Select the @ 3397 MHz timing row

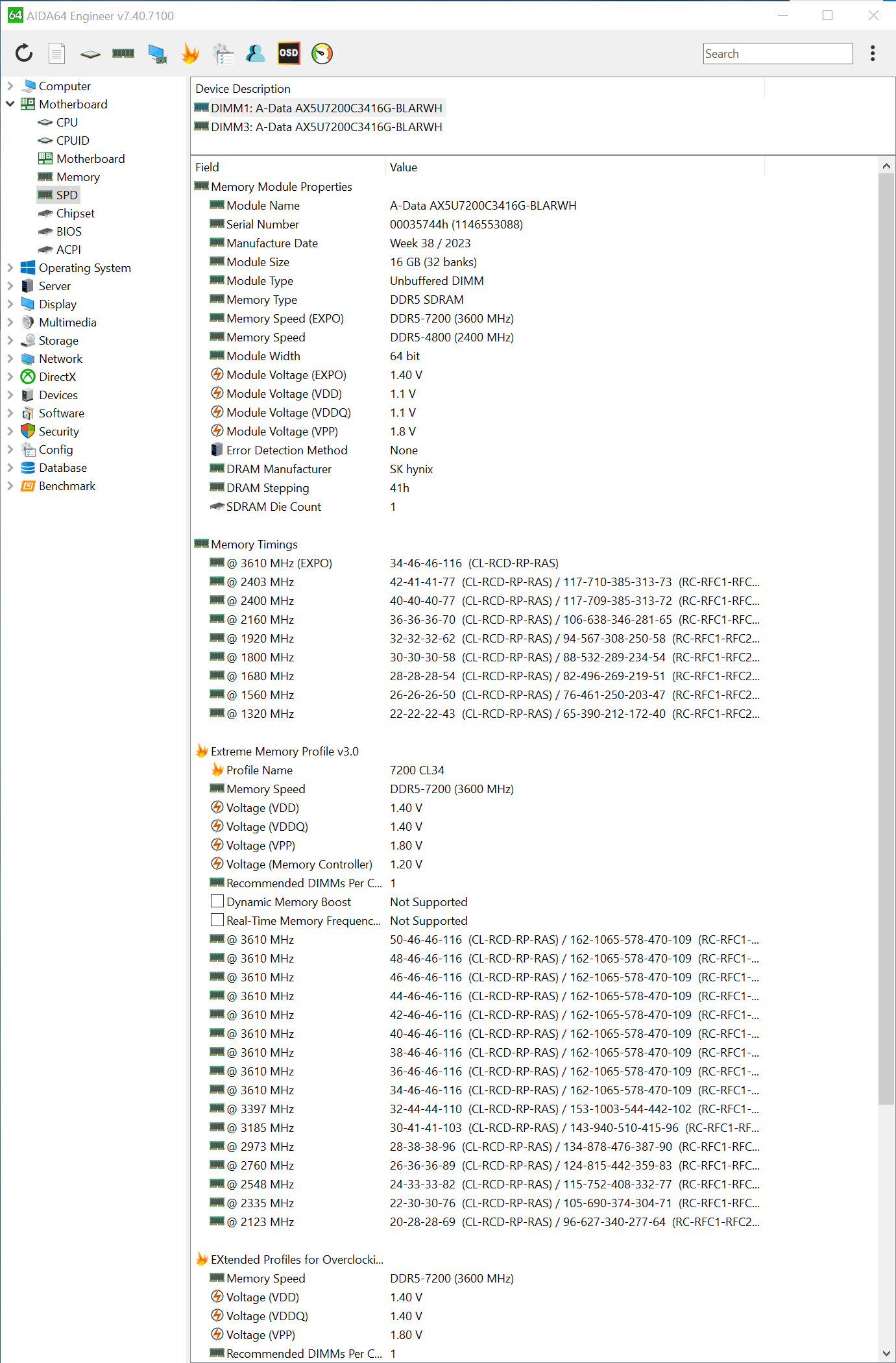pyautogui.click(x=477, y=1109)
